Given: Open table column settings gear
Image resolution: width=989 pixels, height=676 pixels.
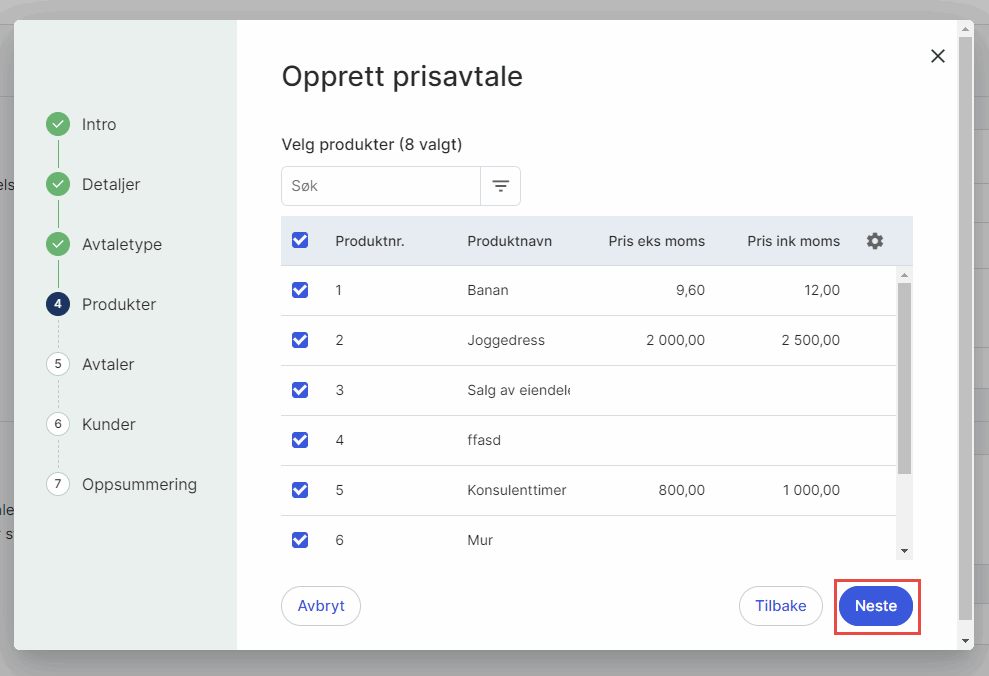Looking at the screenshot, I should [874, 241].
